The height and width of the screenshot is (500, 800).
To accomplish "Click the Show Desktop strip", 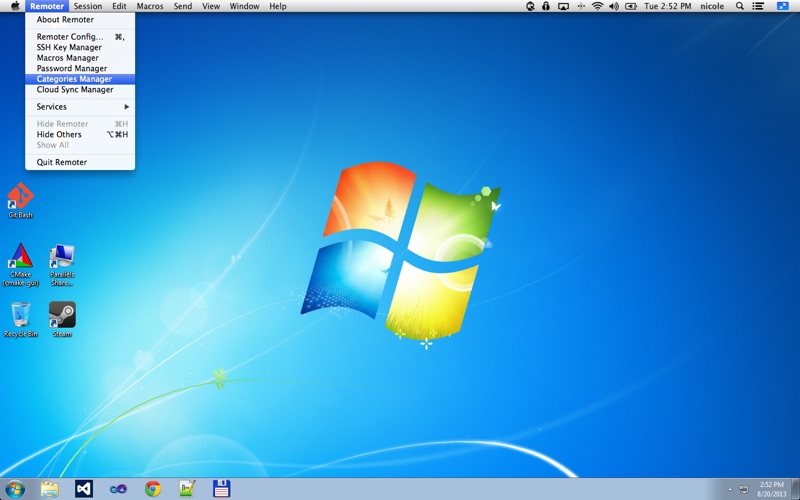I will (x=795, y=489).
